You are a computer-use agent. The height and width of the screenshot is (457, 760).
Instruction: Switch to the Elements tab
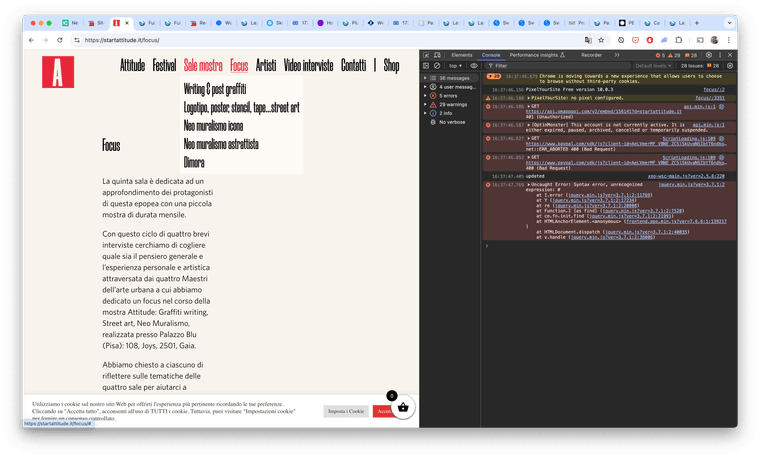[x=461, y=55]
